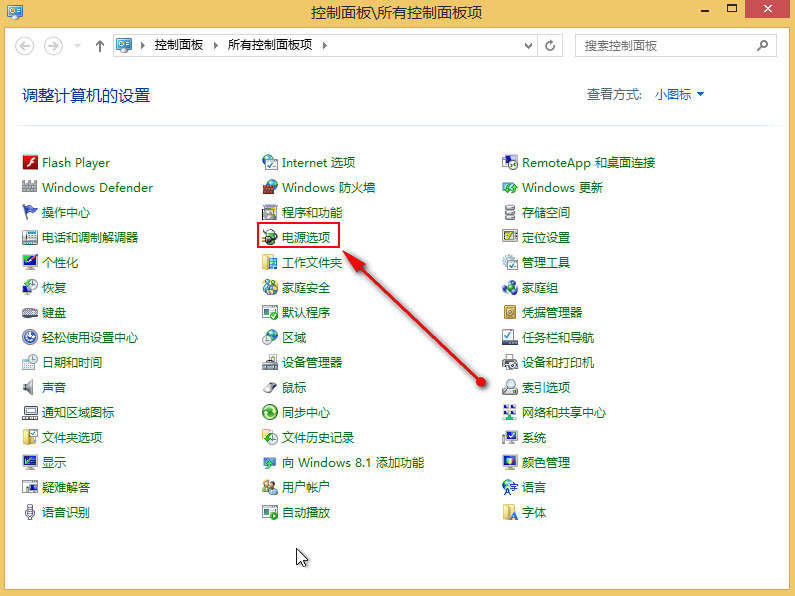
Task: Open the 任务栏和导航 link
Action: [x=558, y=338]
